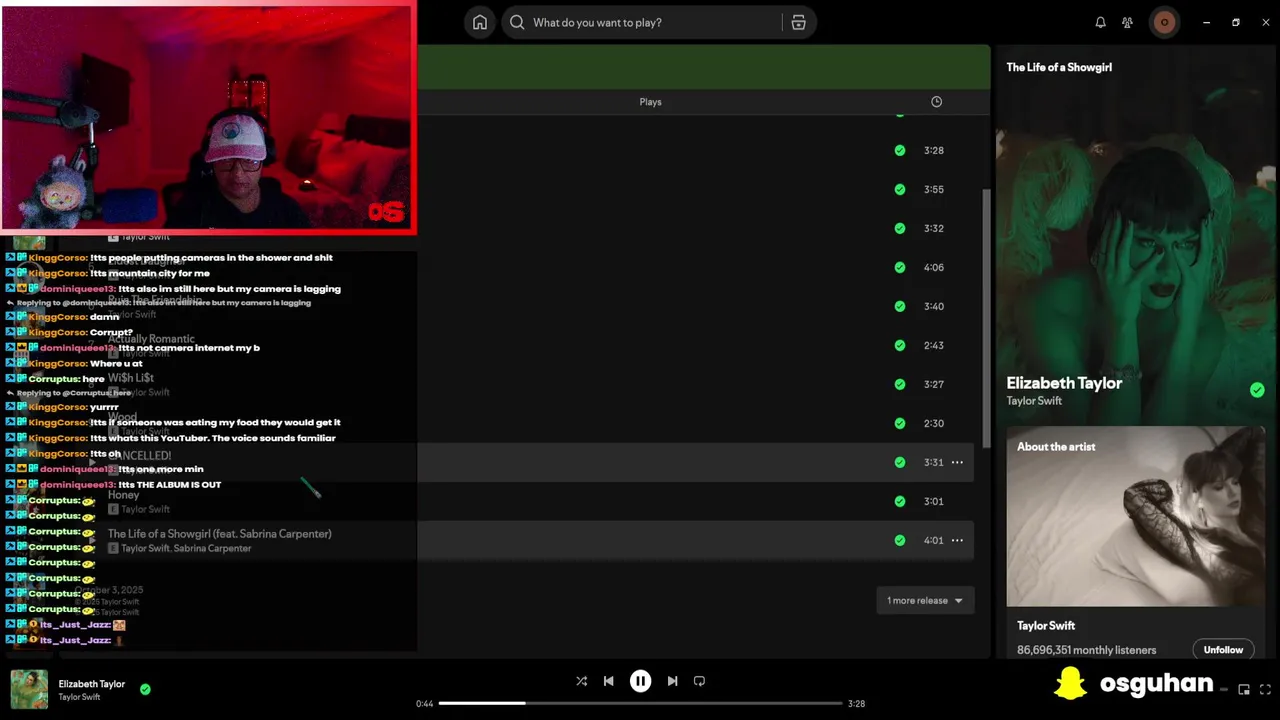Open the miniplayer from the bottom bar
The width and height of the screenshot is (1280, 720).
coord(1244,689)
